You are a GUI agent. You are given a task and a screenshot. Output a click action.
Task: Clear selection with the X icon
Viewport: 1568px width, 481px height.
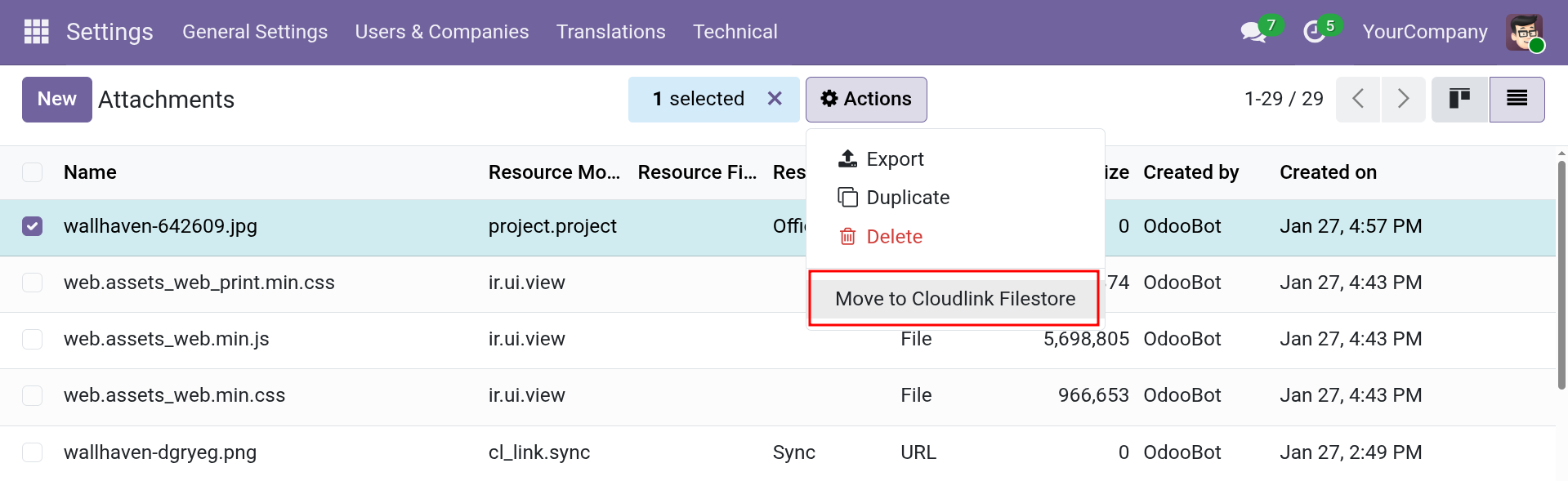pyautogui.click(x=775, y=99)
